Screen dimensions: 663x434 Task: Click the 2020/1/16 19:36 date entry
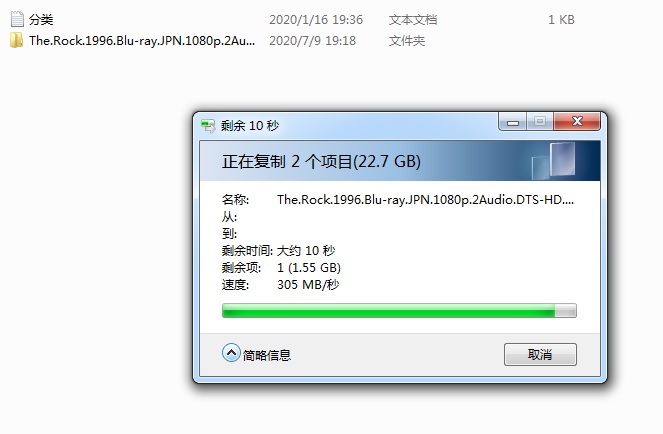point(316,19)
